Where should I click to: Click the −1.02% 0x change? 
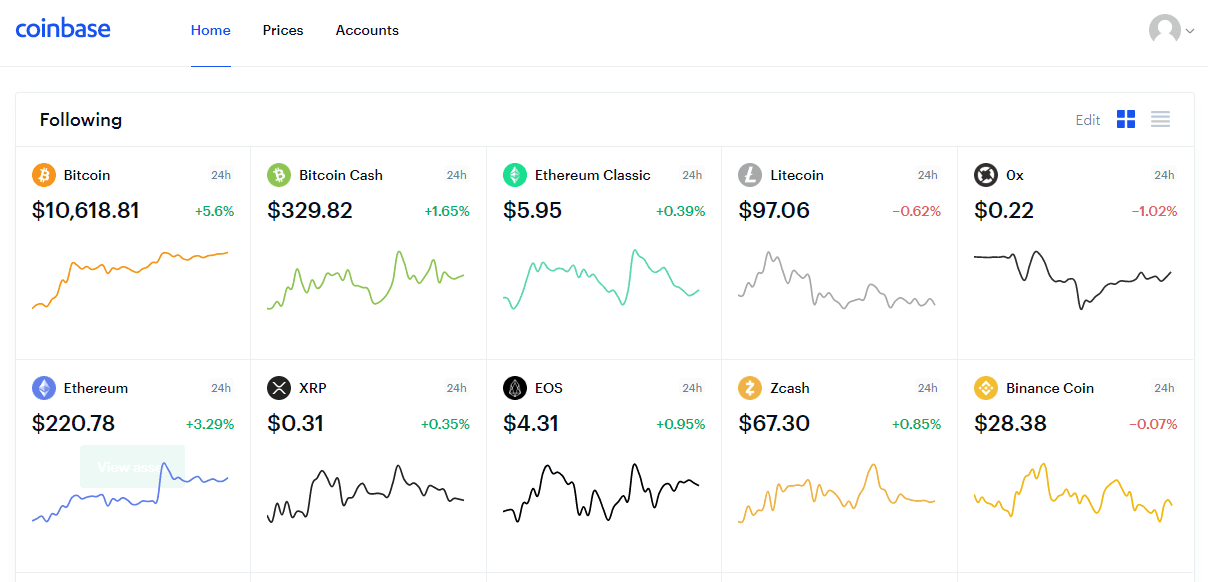click(1154, 212)
